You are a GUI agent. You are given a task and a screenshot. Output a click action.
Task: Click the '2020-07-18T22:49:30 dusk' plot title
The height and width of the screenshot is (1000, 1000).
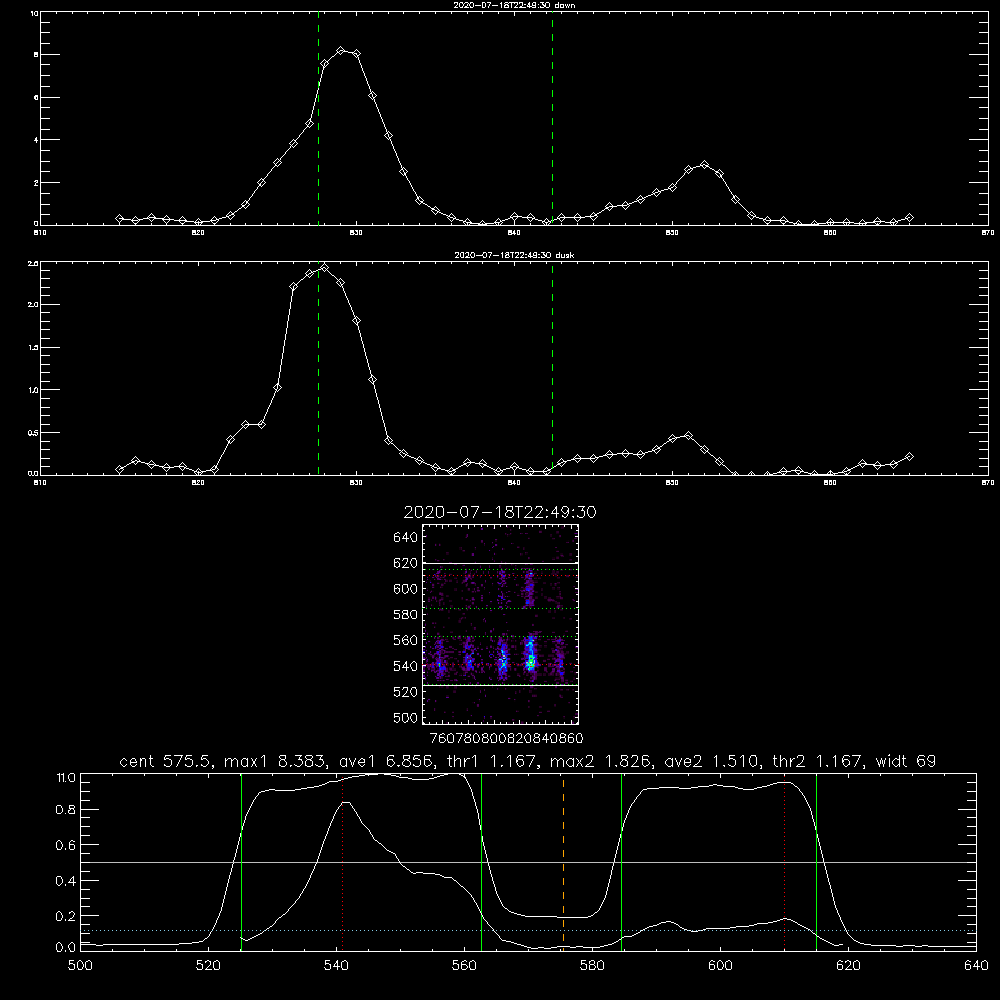pyautogui.click(x=514, y=255)
